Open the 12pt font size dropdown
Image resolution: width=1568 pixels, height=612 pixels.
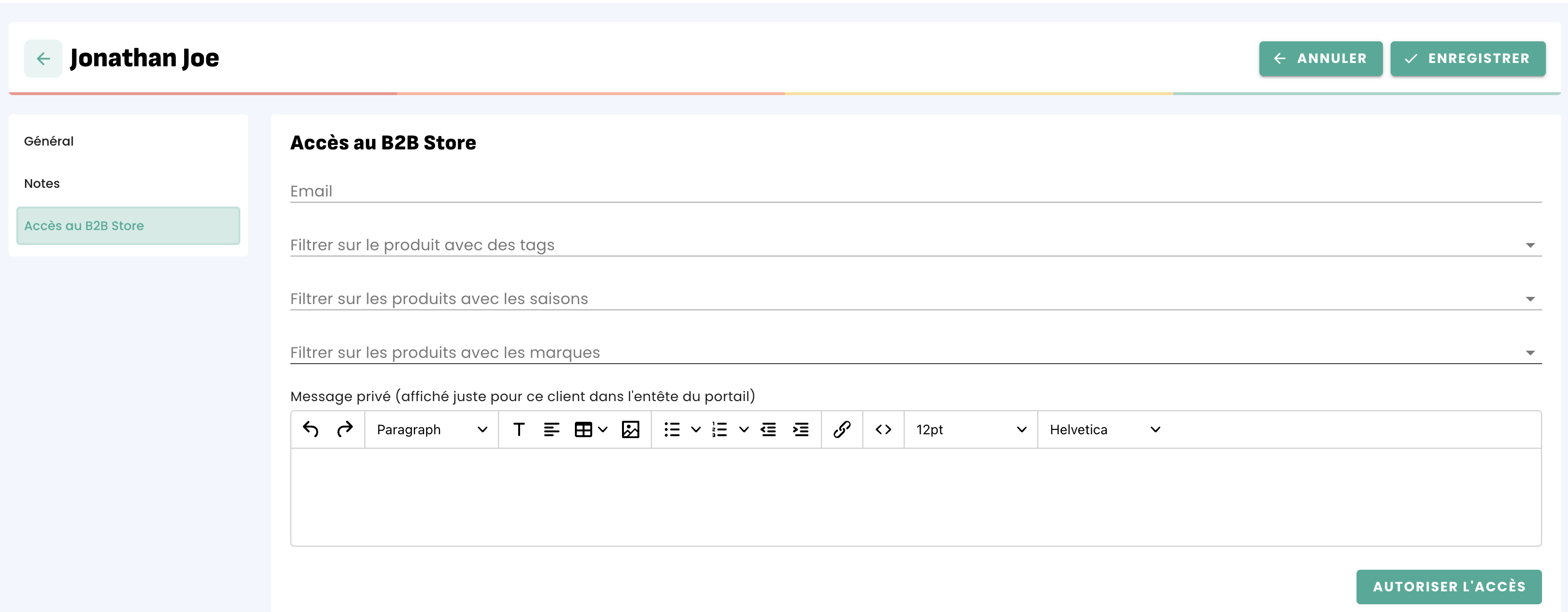970,429
